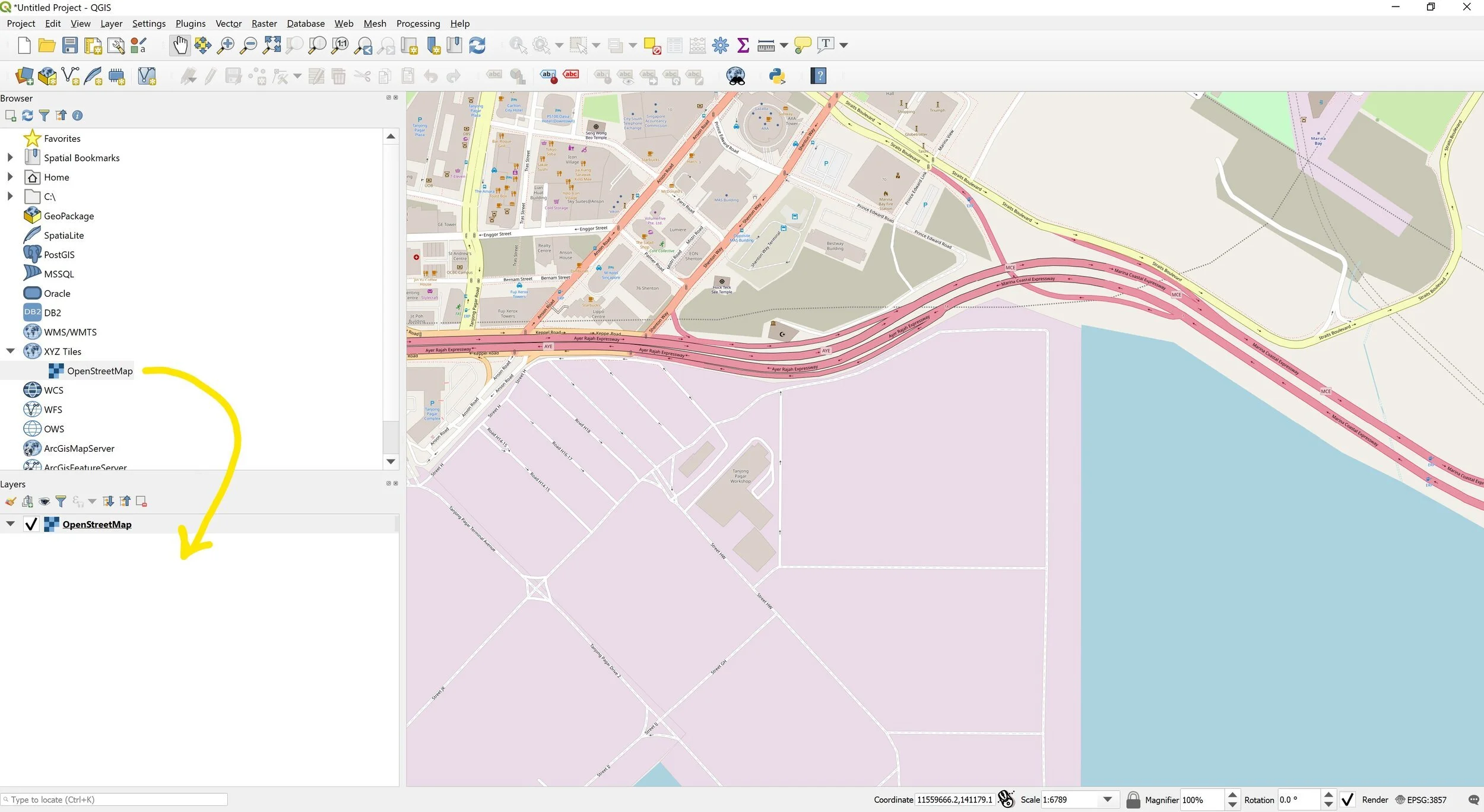The image size is (1484, 812).
Task: Open the Processing menu
Action: pyautogui.click(x=418, y=24)
